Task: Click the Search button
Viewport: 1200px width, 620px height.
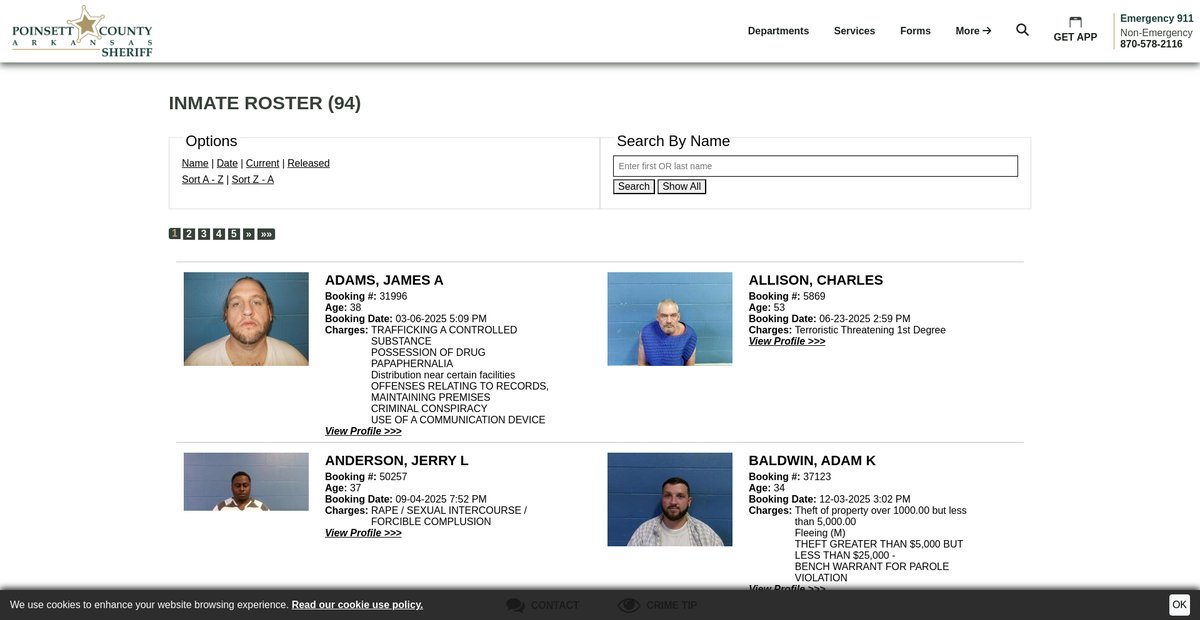Action: click(x=633, y=187)
